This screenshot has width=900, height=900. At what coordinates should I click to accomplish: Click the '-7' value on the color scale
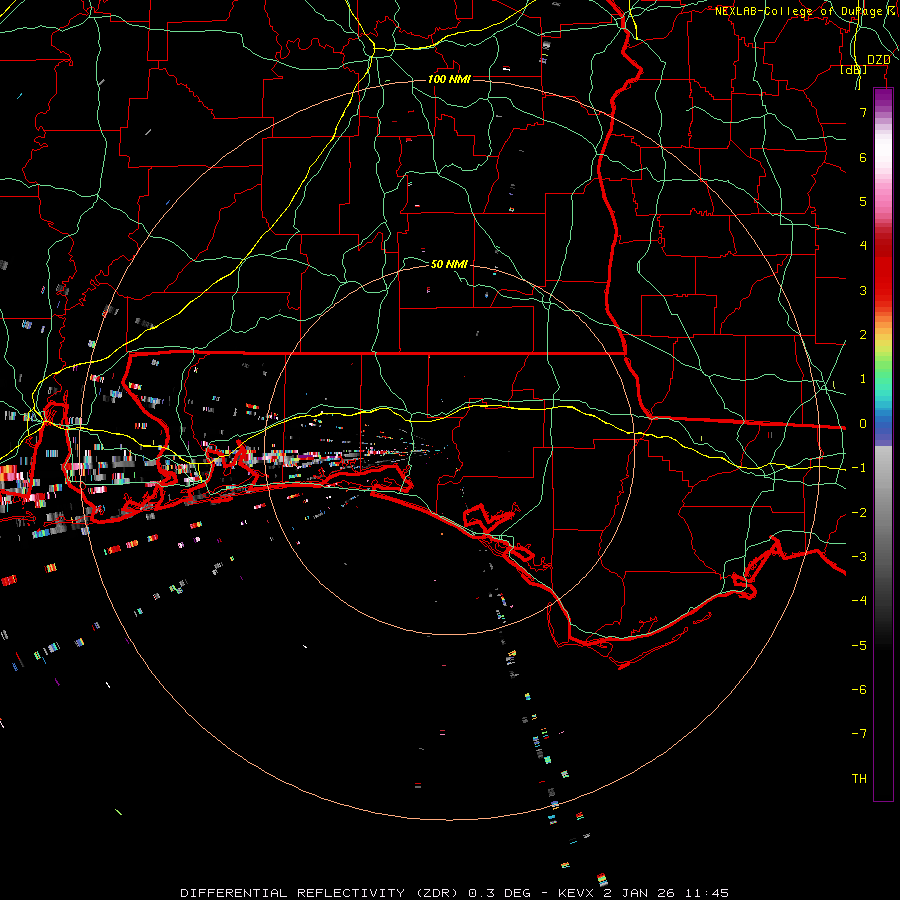859,734
